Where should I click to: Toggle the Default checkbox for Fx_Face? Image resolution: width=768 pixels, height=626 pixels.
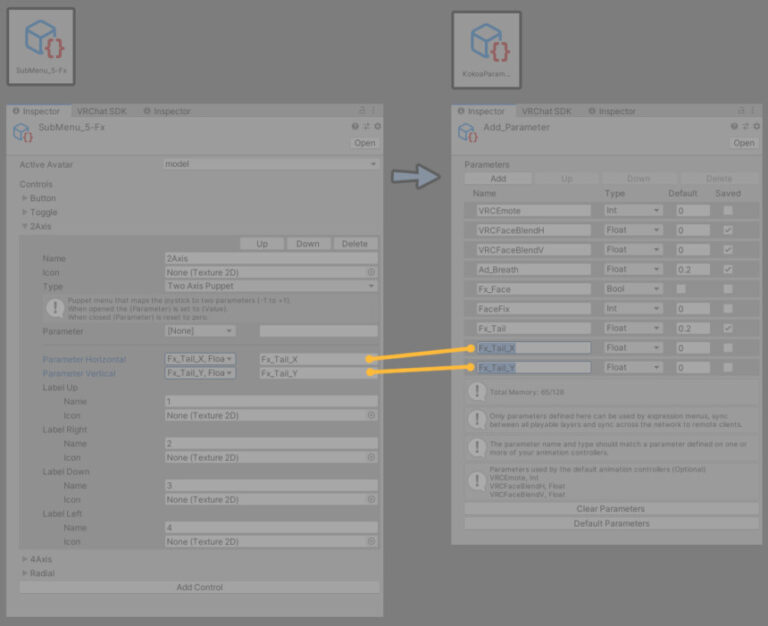coord(682,289)
